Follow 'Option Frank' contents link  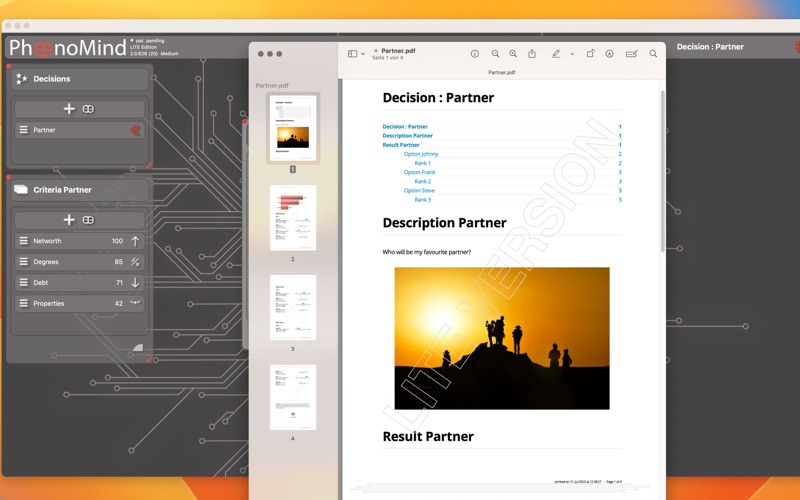419,172
